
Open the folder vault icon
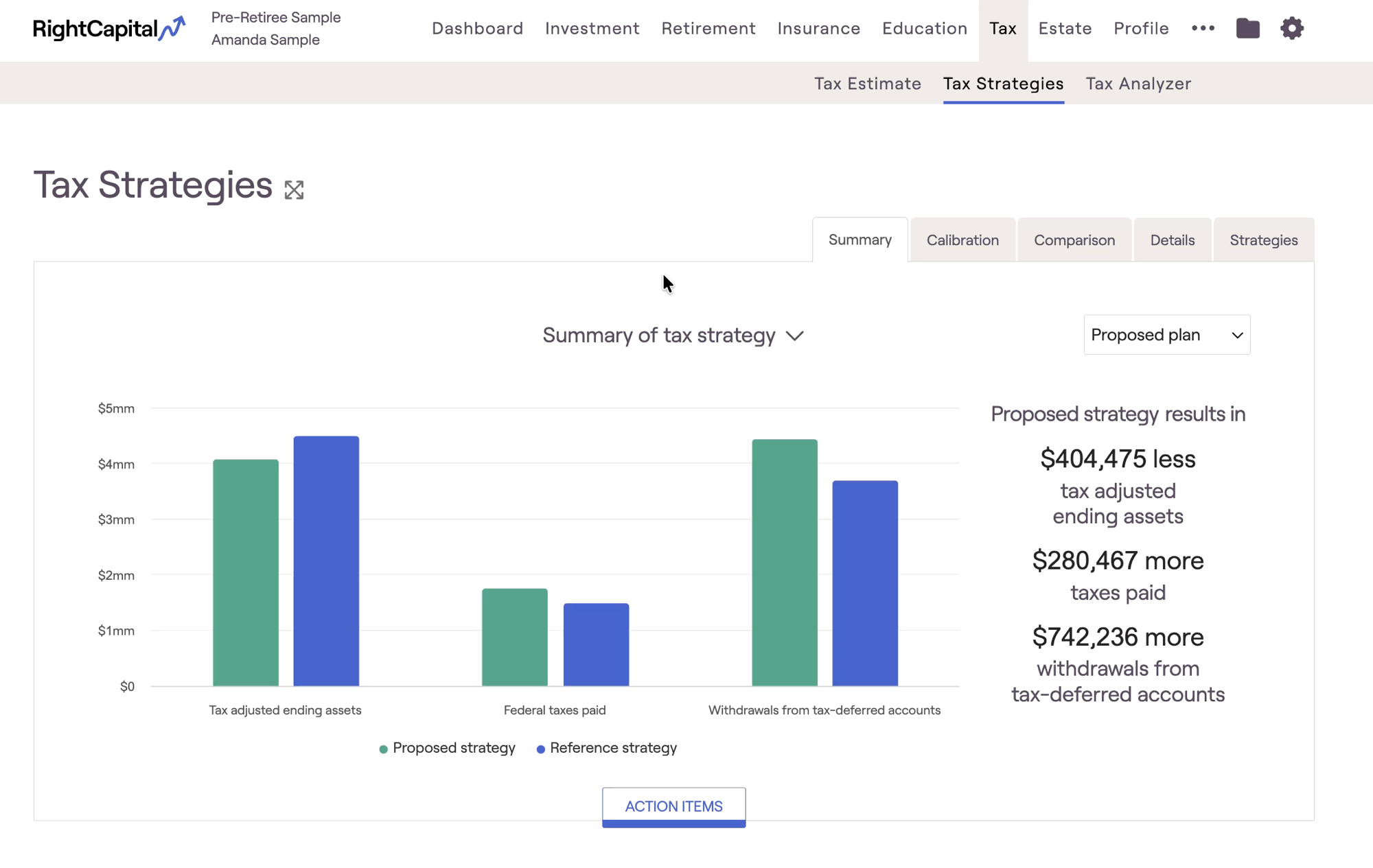pos(1247,28)
